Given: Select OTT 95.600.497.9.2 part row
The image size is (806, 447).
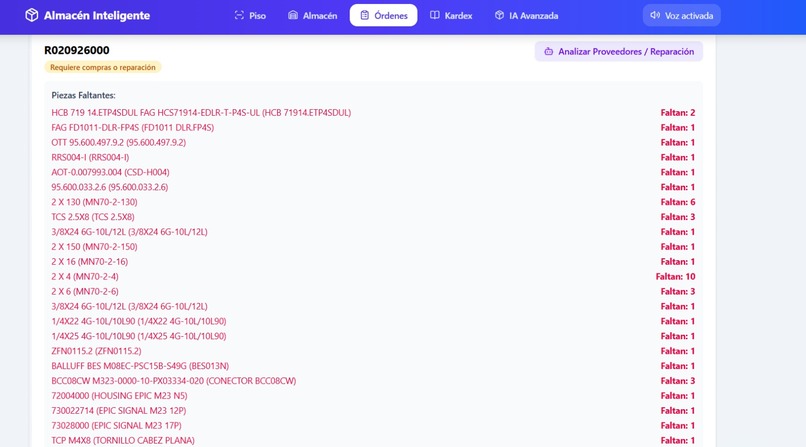Looking at the screenshot, I should [373, 142].
